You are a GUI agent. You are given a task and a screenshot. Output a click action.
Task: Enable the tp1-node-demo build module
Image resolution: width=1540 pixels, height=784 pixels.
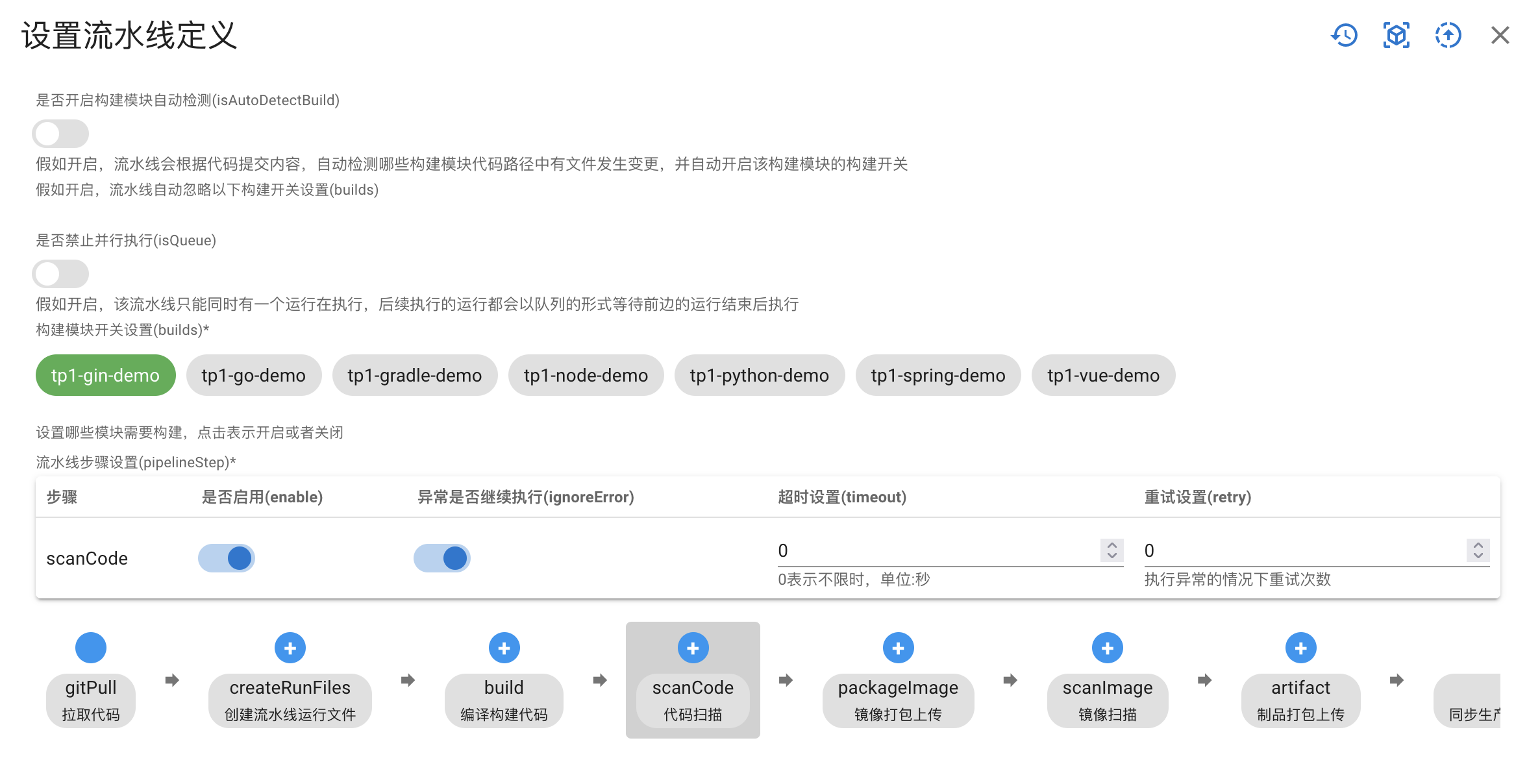pos(585,374)
